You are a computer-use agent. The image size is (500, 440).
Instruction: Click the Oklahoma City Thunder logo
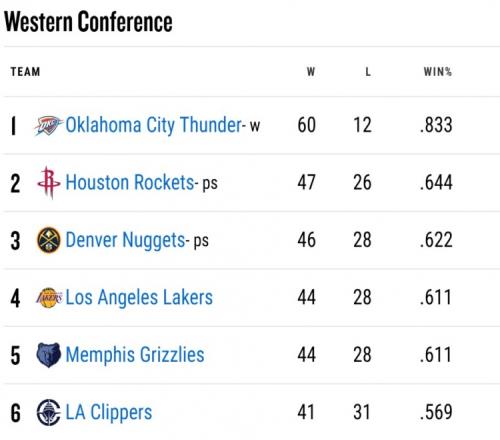(x=49, y=125)
